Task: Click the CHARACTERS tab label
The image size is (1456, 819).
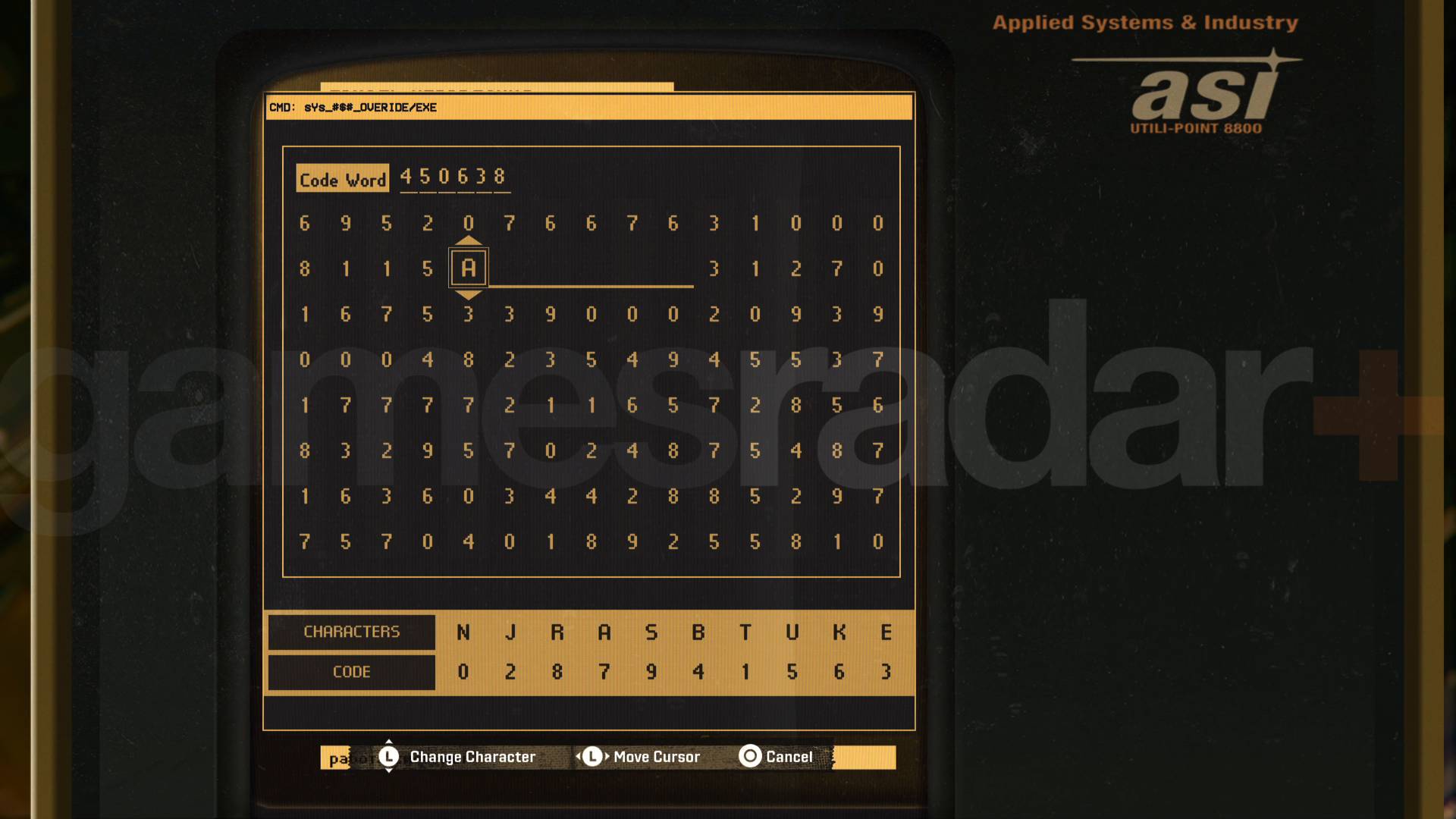Action: (x=351, y=631)
